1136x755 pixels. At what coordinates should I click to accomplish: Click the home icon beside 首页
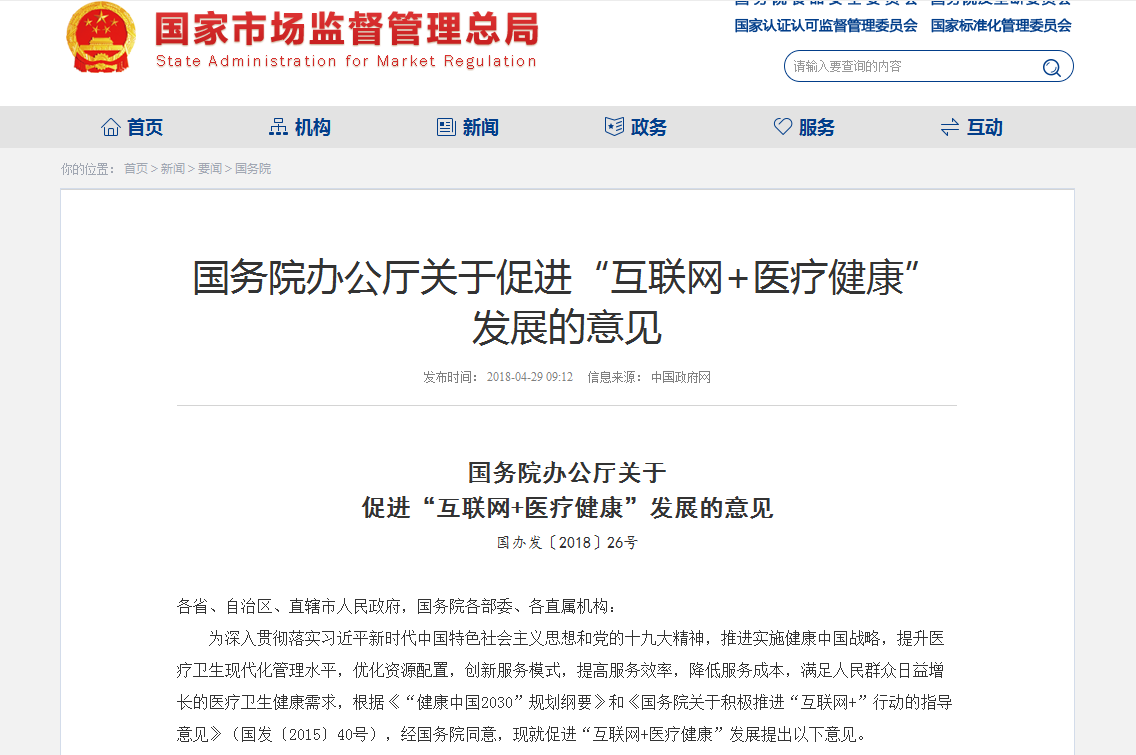(x=111, y=127)
